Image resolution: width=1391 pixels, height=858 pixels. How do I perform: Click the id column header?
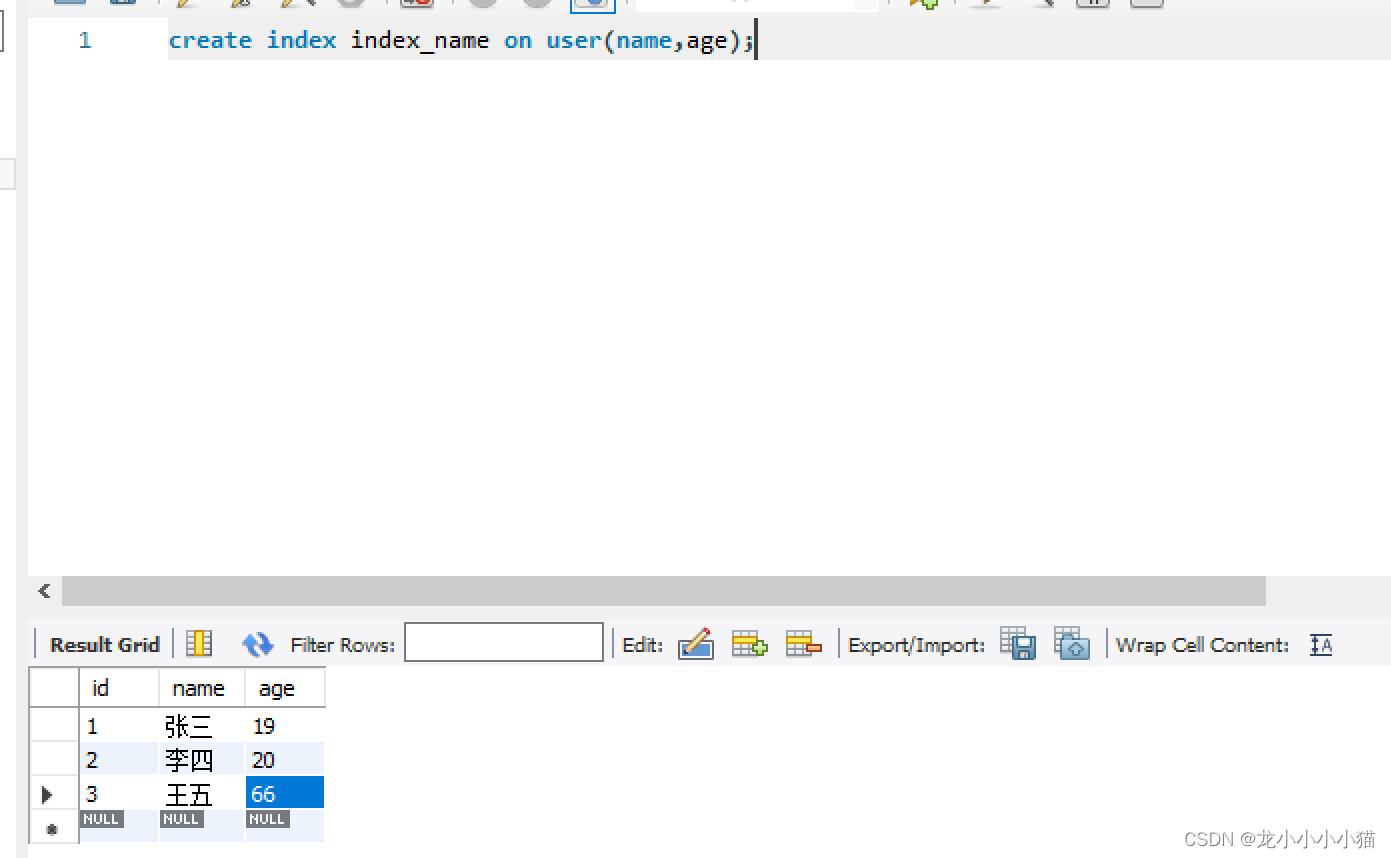[x=119, y=688]
